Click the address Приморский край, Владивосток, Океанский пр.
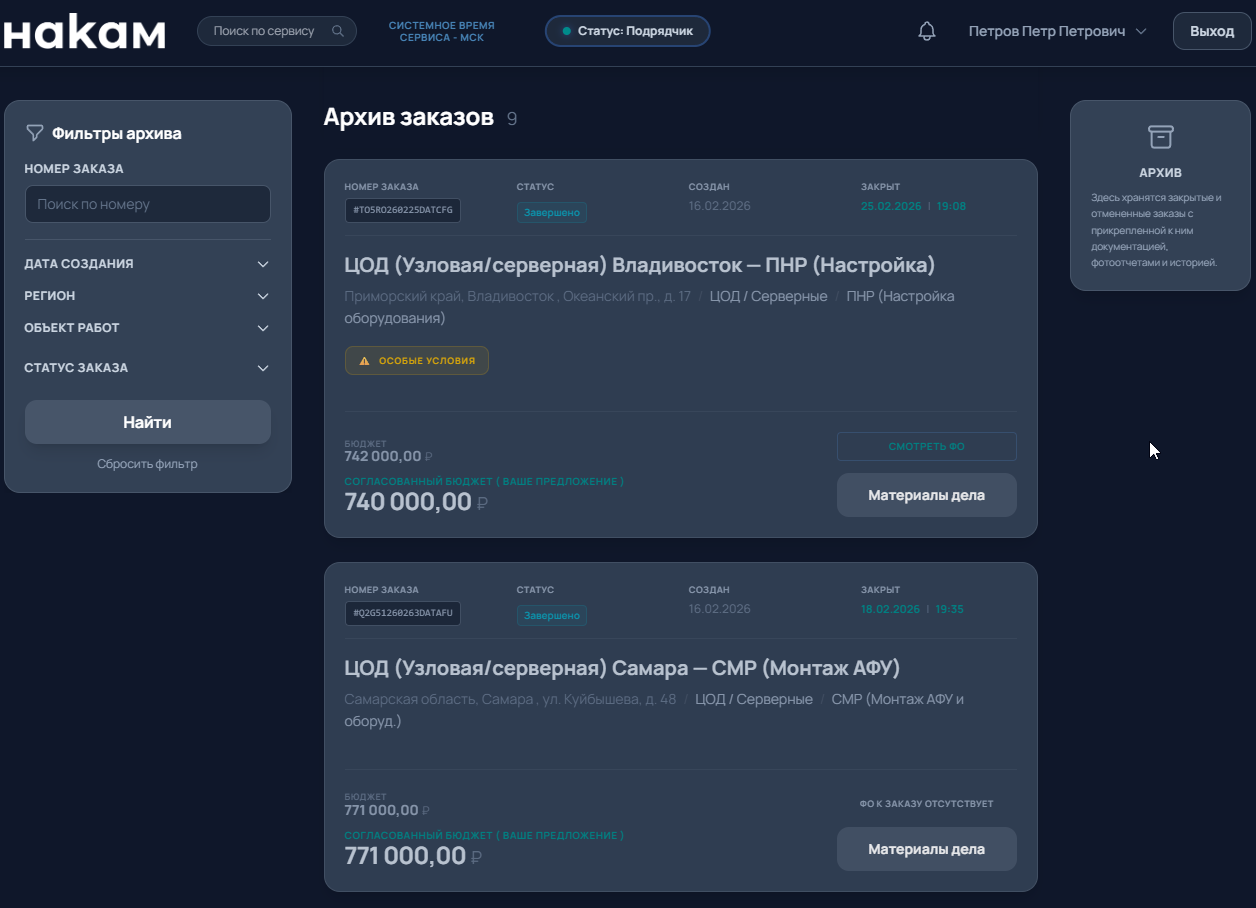The width and height of the screenshot is (1256, 908). [x=517, y=296]
